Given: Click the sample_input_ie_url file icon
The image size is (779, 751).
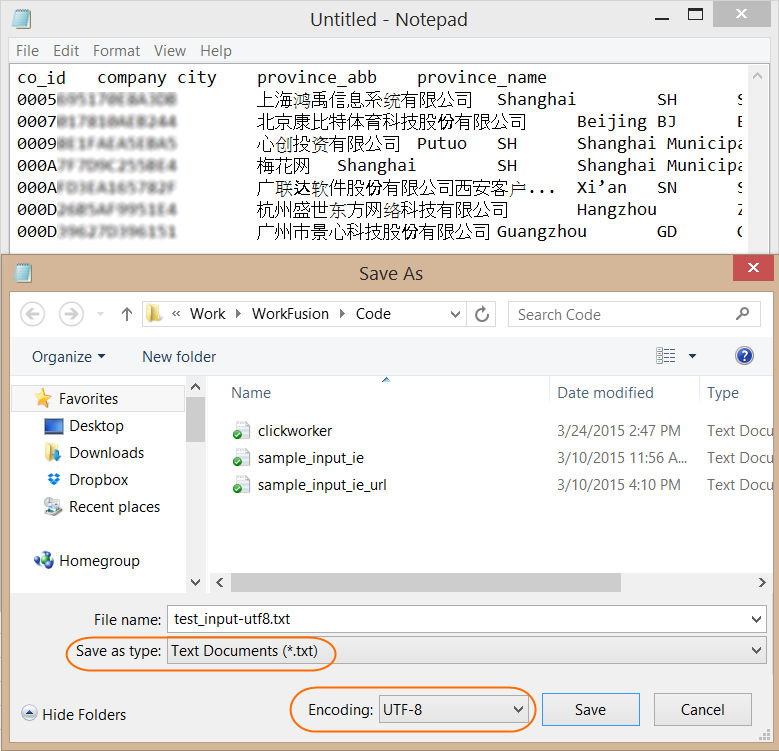Looking at the screenshot, I should (241, 484).
